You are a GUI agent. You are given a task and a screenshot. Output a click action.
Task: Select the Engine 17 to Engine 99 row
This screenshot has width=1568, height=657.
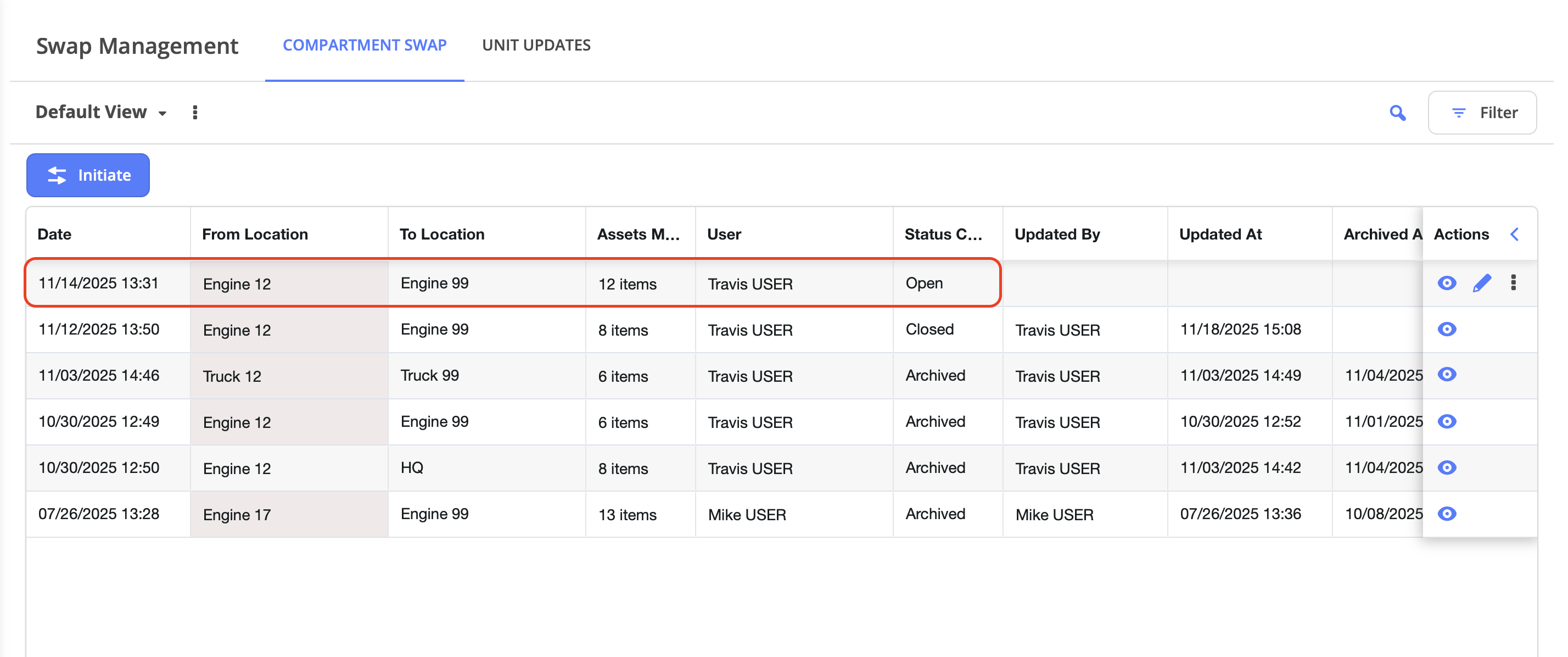click(x=487, y=514)
